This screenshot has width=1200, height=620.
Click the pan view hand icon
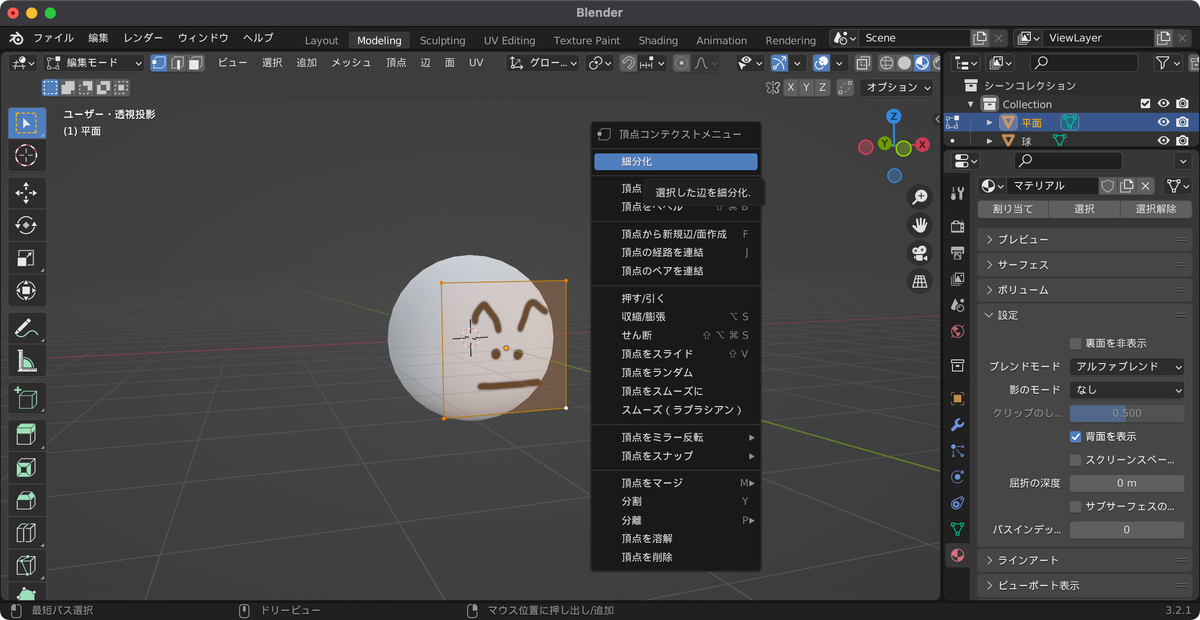click(920, 225)
